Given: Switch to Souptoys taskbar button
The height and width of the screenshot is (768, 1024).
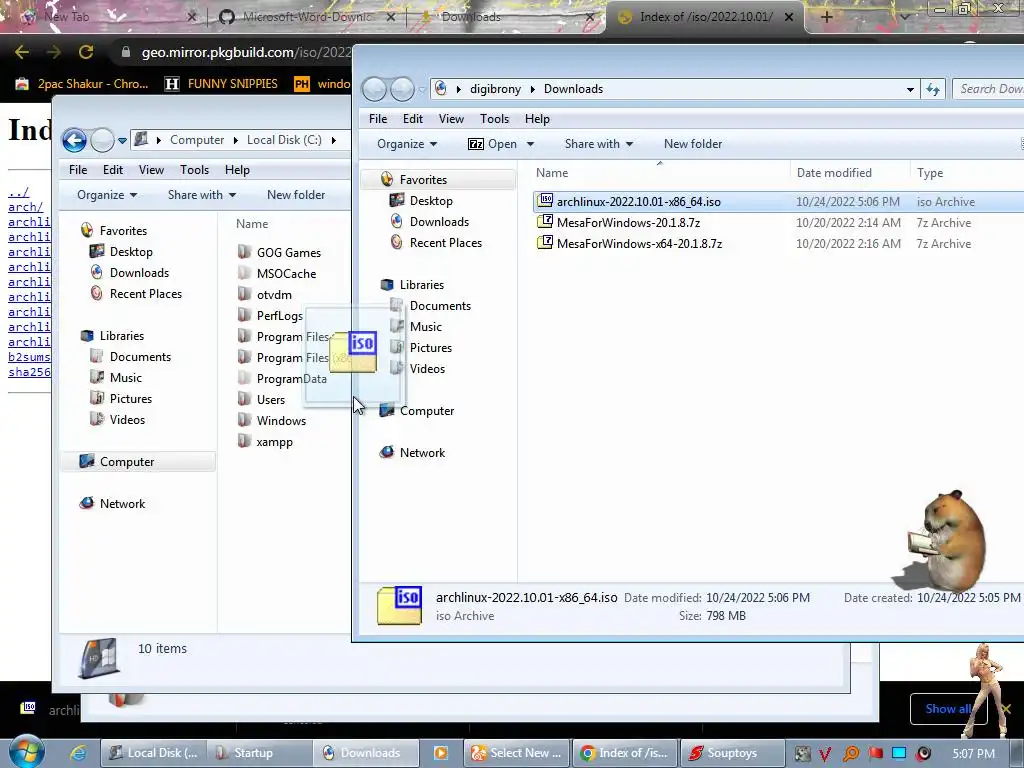Looking at the screenshot, I should (x=731, y=753).
